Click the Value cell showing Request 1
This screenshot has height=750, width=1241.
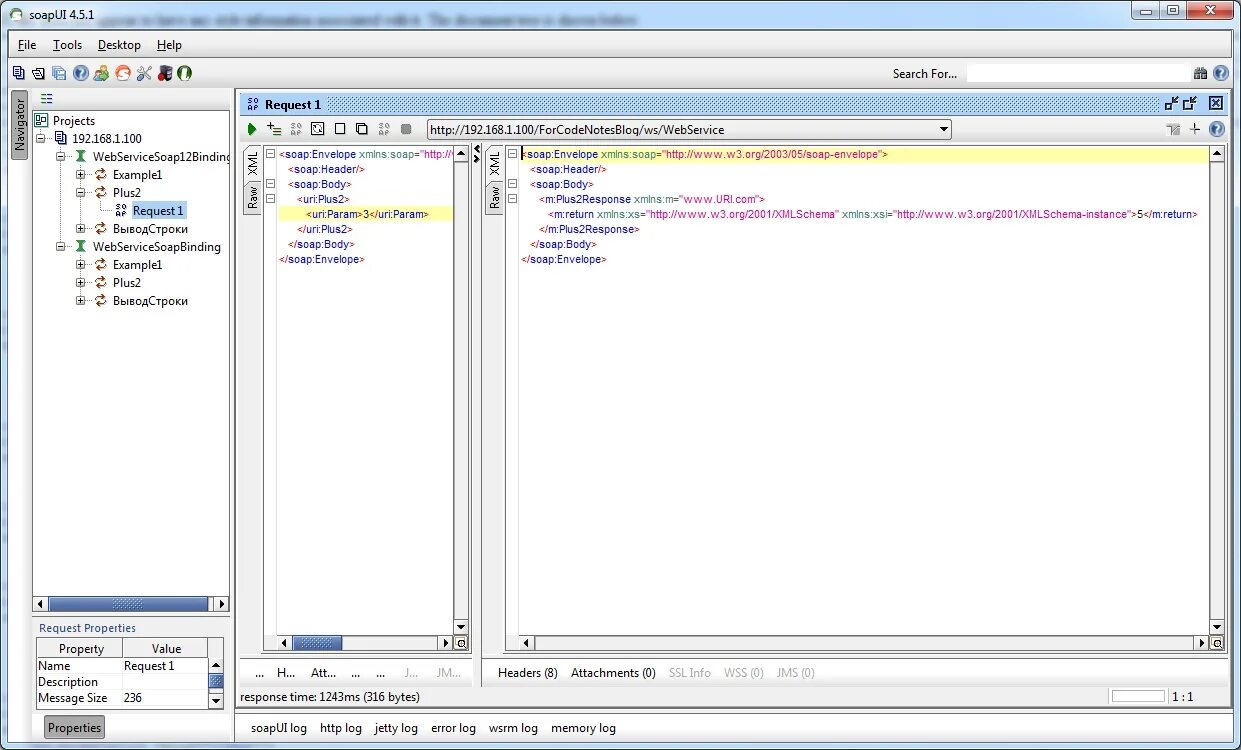(165, 666)
